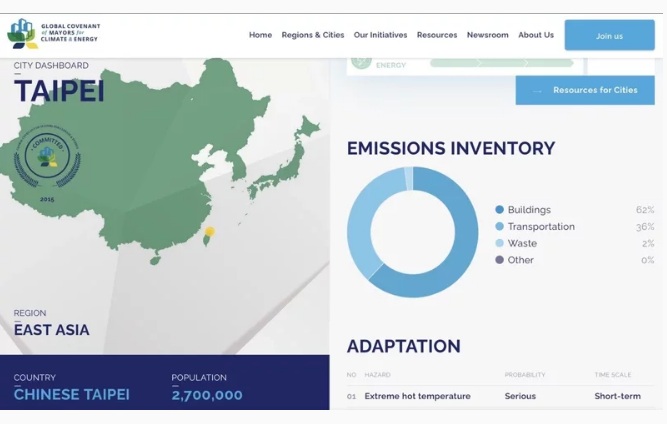Click the green energy progress bar
Viewport: 667px width, 424px height.
[501, 63]
